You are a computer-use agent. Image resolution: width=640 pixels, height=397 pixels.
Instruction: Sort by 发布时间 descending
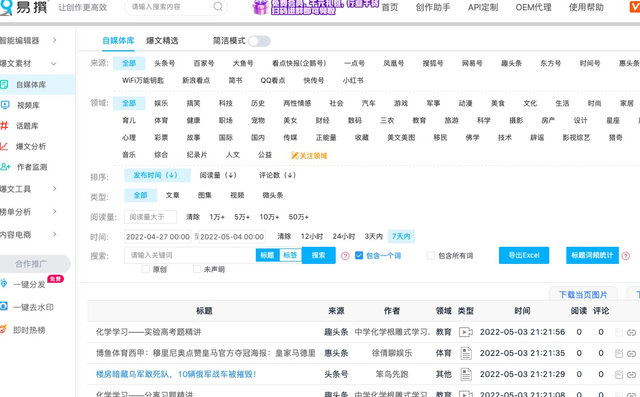tap(157, 175)
